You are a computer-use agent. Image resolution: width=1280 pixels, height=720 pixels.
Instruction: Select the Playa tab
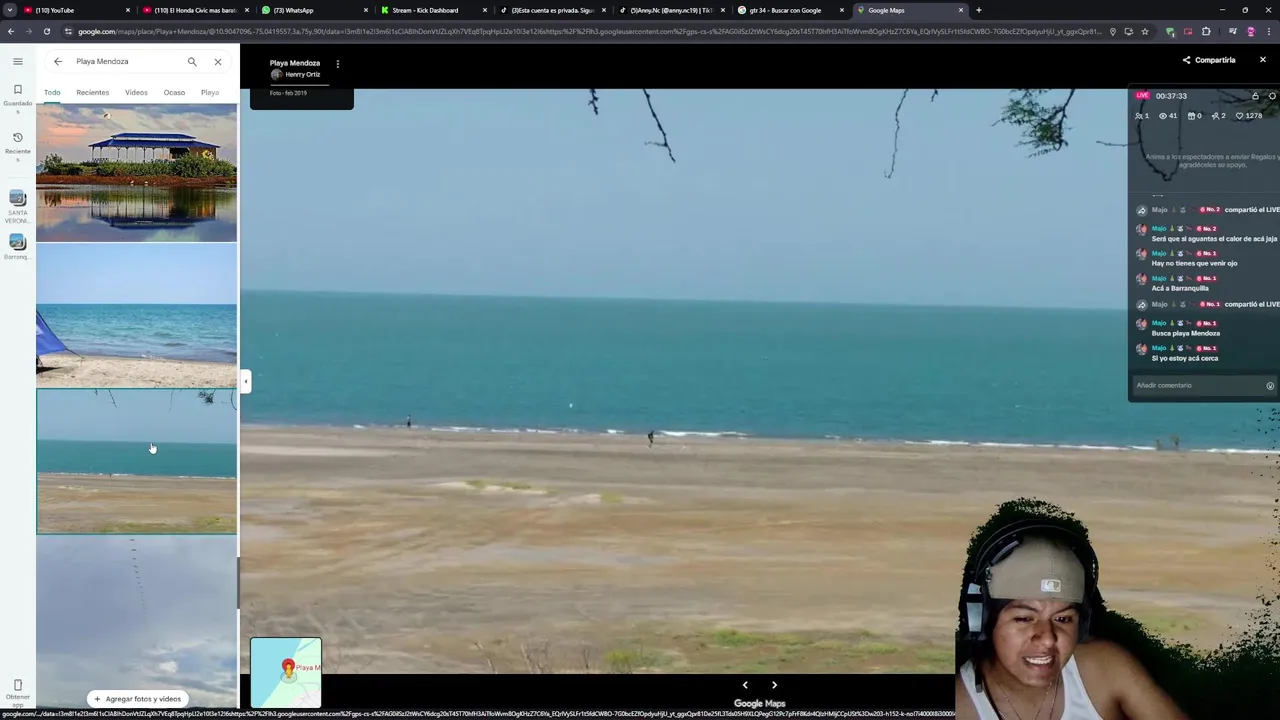click(x=210, y=93)
